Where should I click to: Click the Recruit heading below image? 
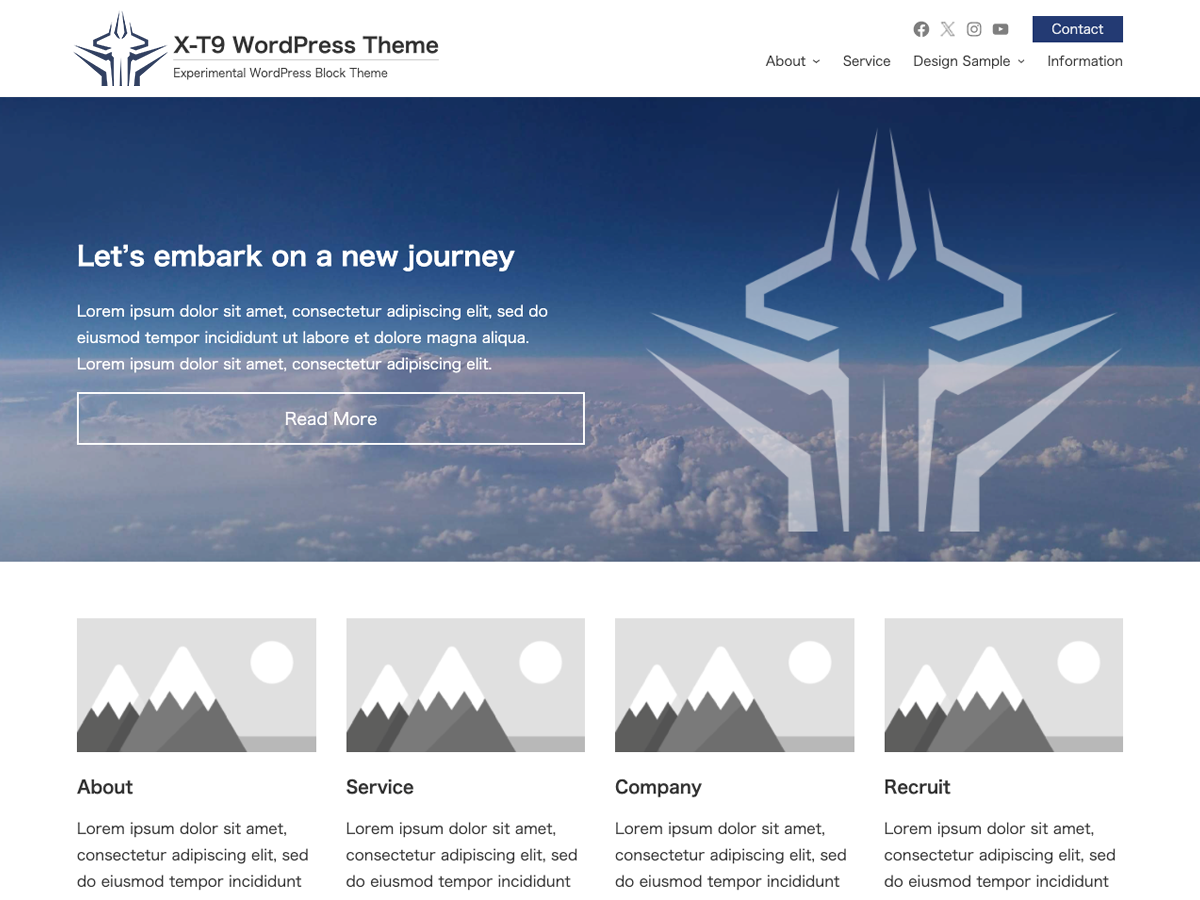point(917,787)
